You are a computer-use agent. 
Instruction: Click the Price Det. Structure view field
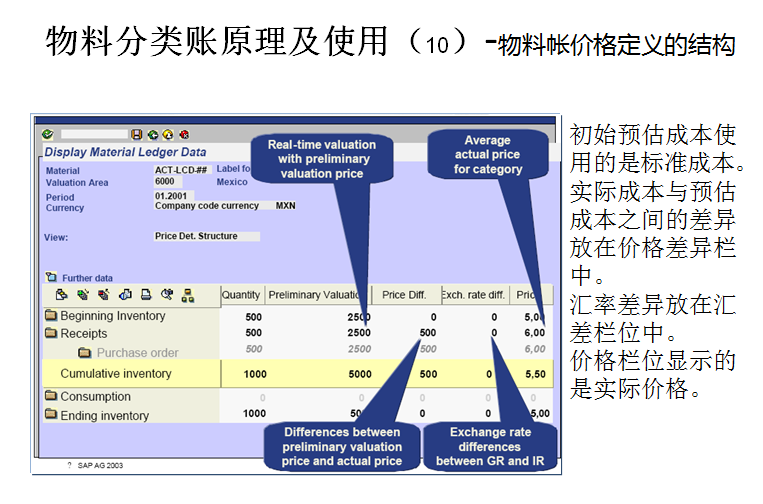pos(207,236)
